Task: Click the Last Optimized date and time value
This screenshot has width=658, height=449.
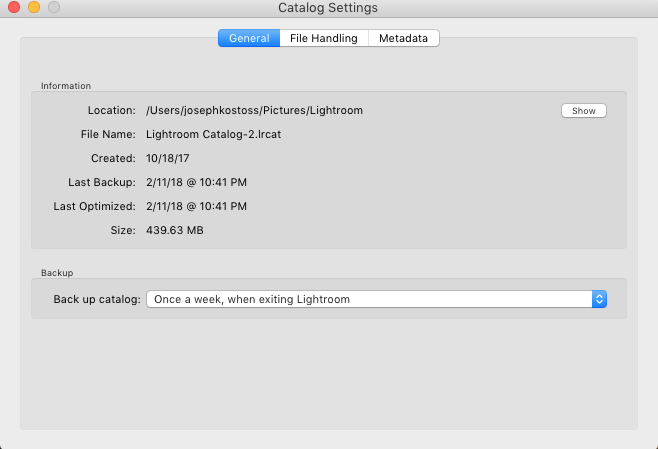Action: click(x=196, y=206)
